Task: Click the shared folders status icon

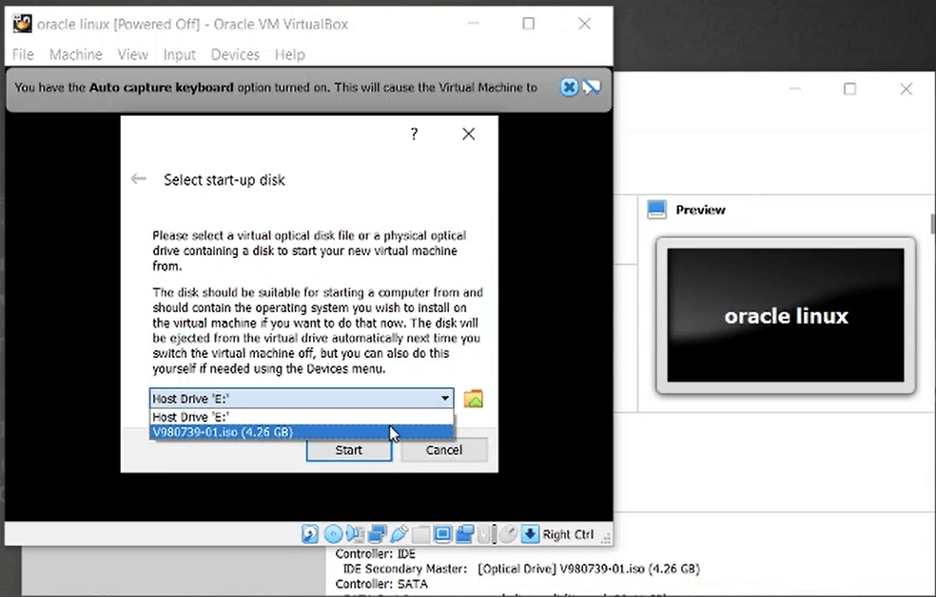Action: [x=421, y=535]
